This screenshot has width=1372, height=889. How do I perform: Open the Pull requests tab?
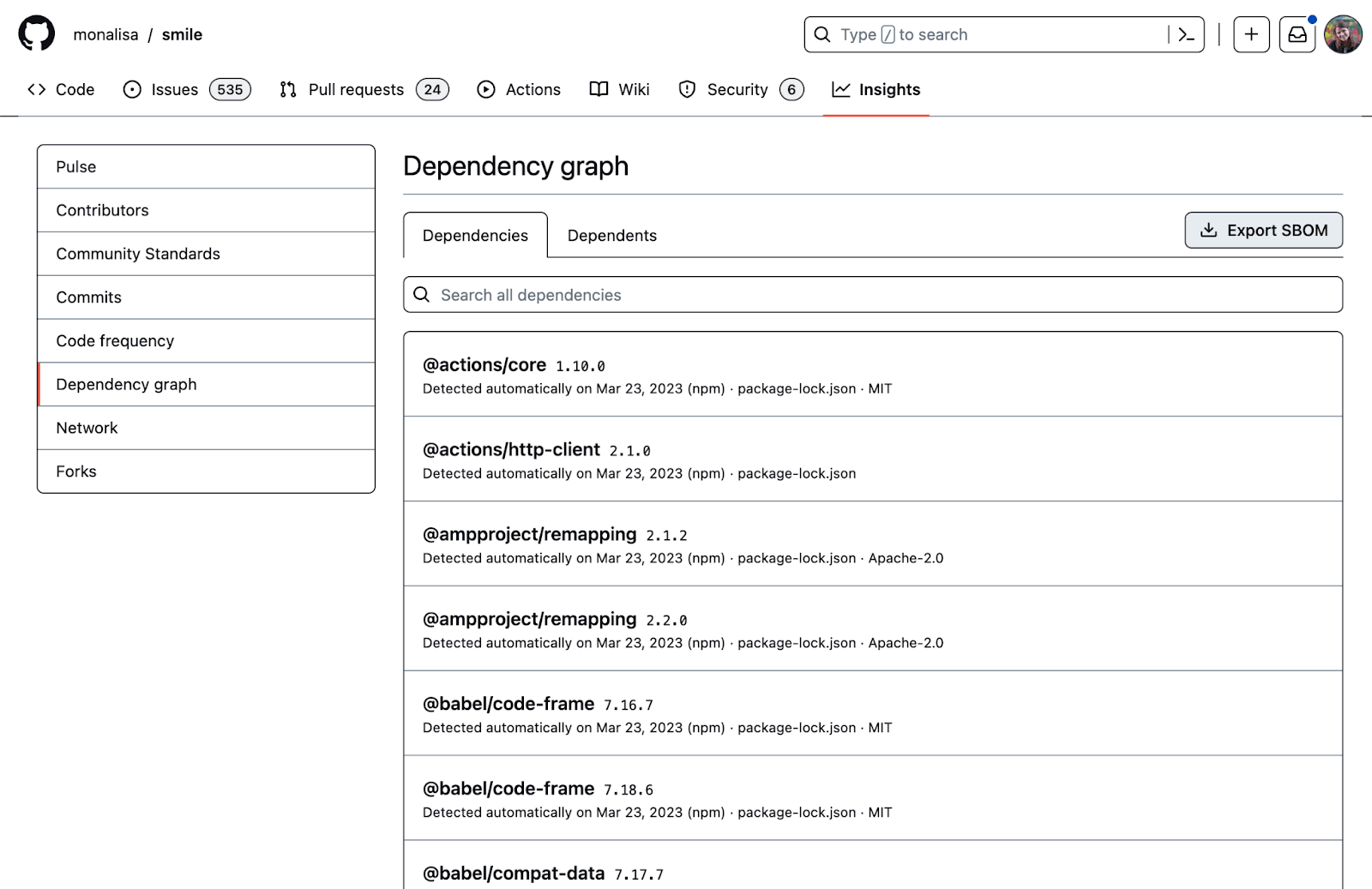click(x=356, y=89)
